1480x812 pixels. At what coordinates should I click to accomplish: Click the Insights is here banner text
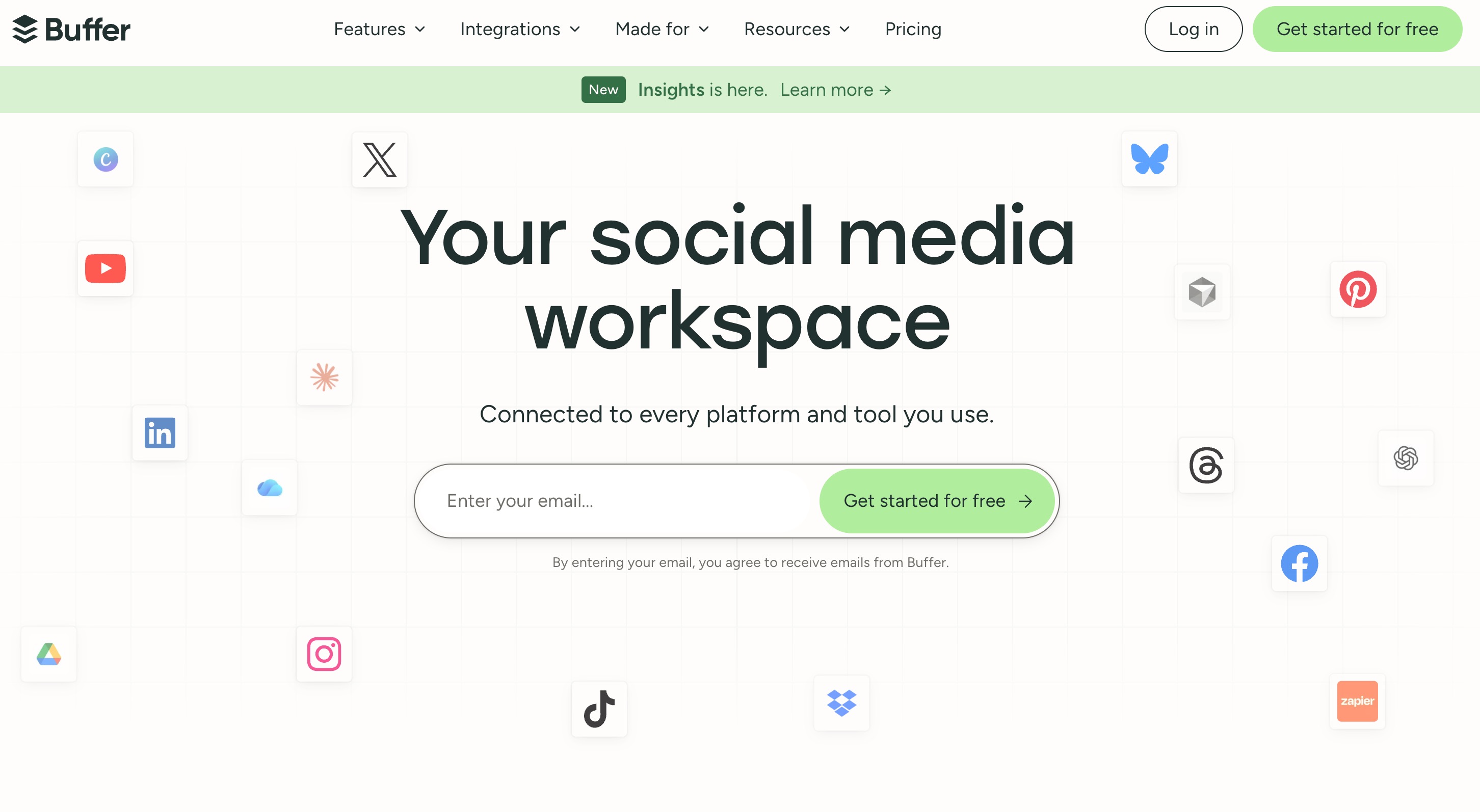point(703,90)
